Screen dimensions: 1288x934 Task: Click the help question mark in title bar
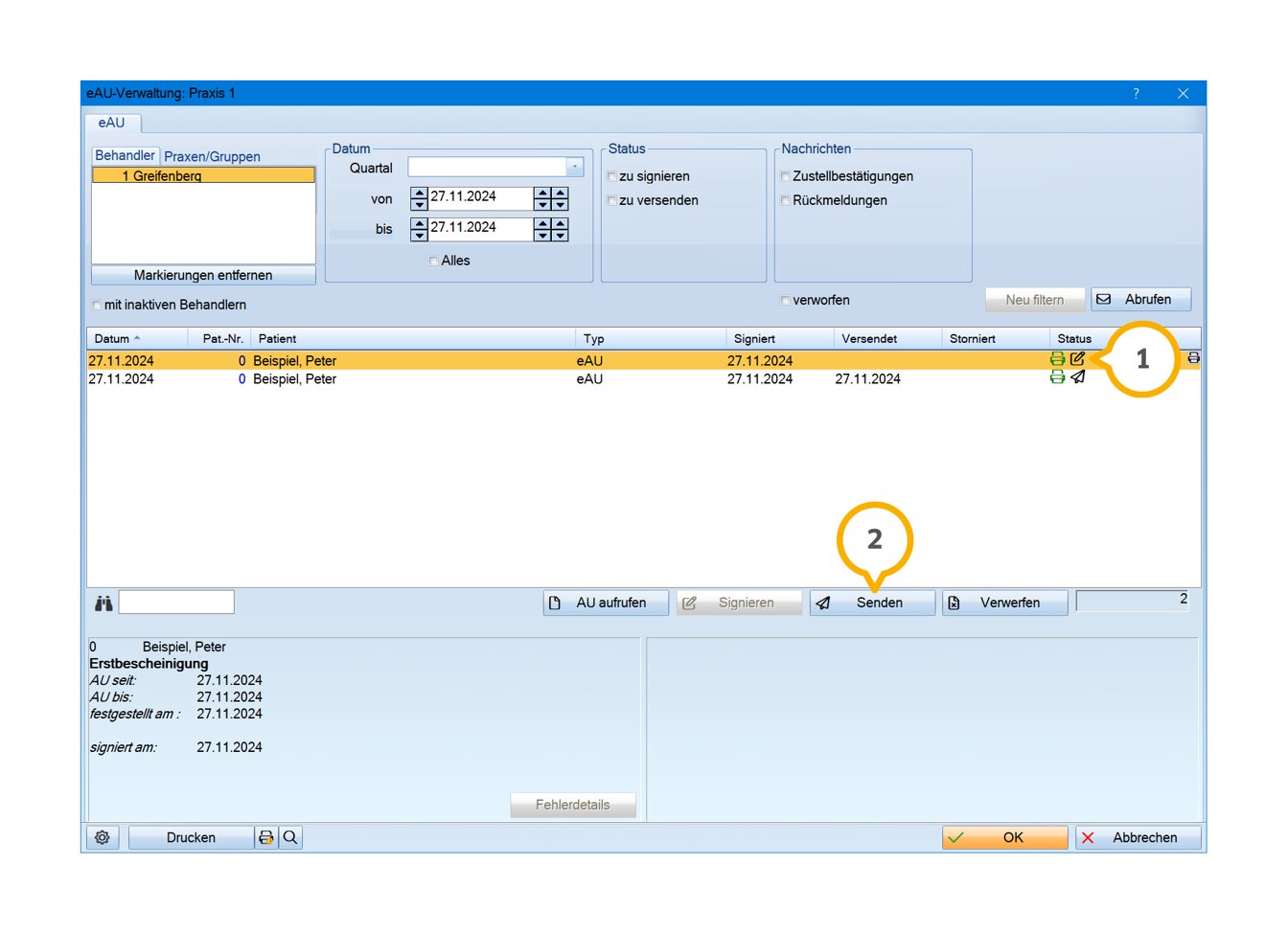(1136, 93)
